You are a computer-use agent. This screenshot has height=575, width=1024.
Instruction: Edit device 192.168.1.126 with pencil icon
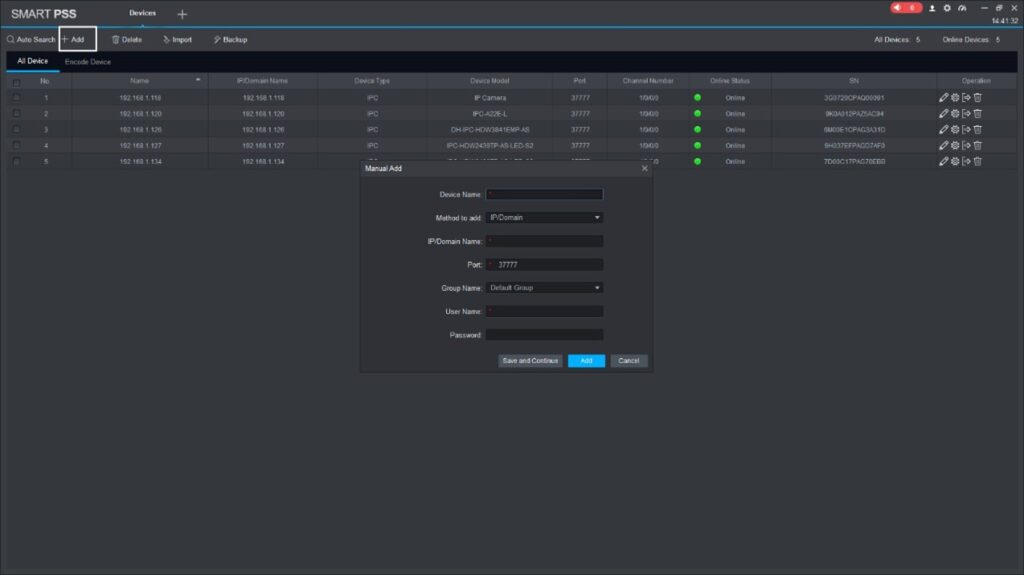943,129
